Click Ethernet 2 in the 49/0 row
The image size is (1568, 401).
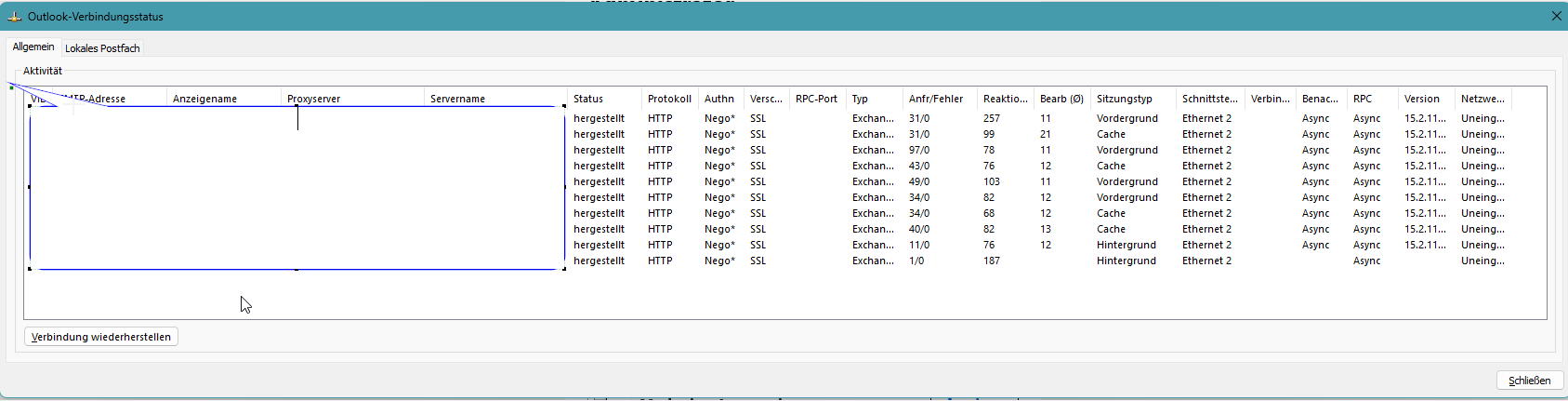(1206, 181)
